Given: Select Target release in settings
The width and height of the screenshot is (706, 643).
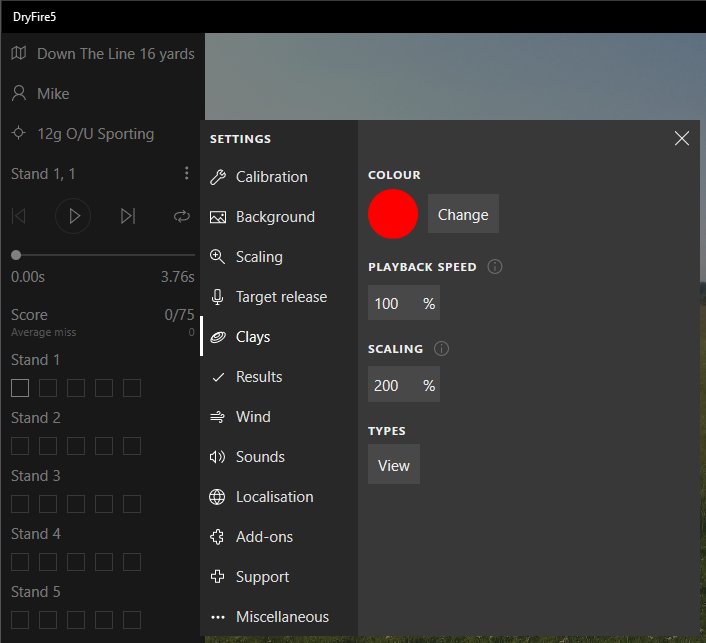Looking at the screenshot, I should tap(281, 297).
